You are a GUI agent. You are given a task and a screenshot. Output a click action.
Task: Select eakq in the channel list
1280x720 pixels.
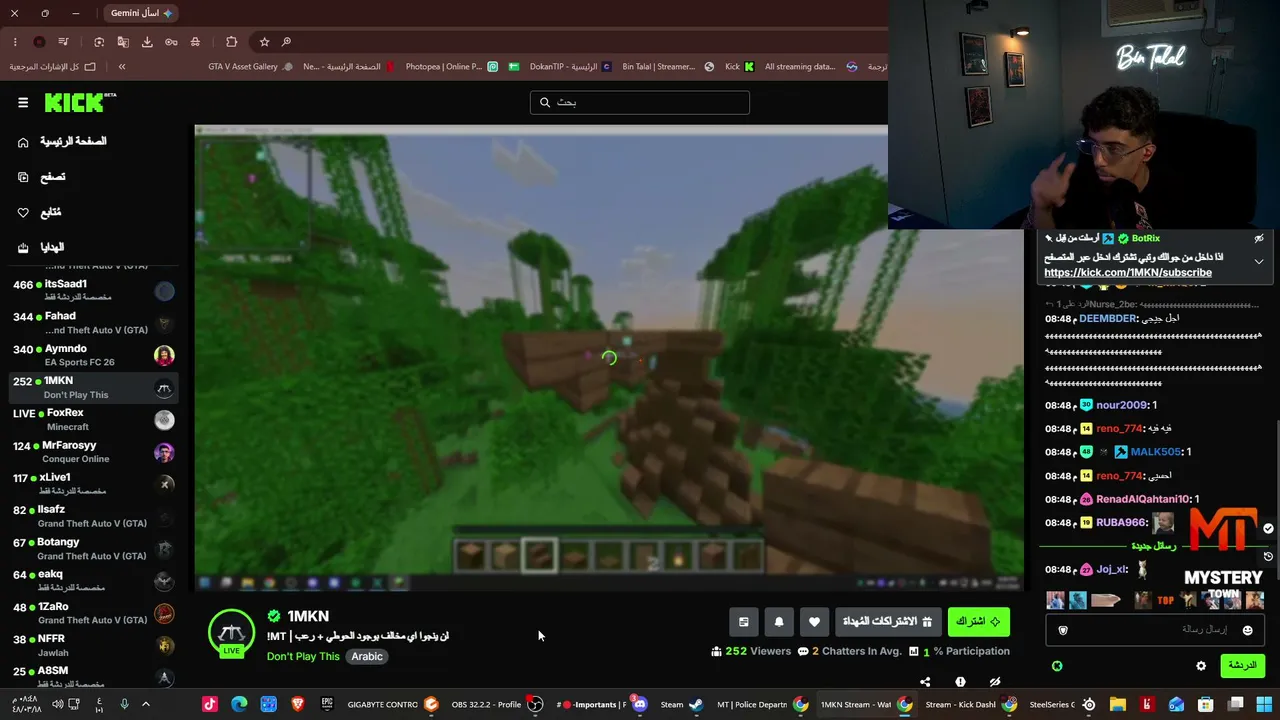tap(93, 581)
